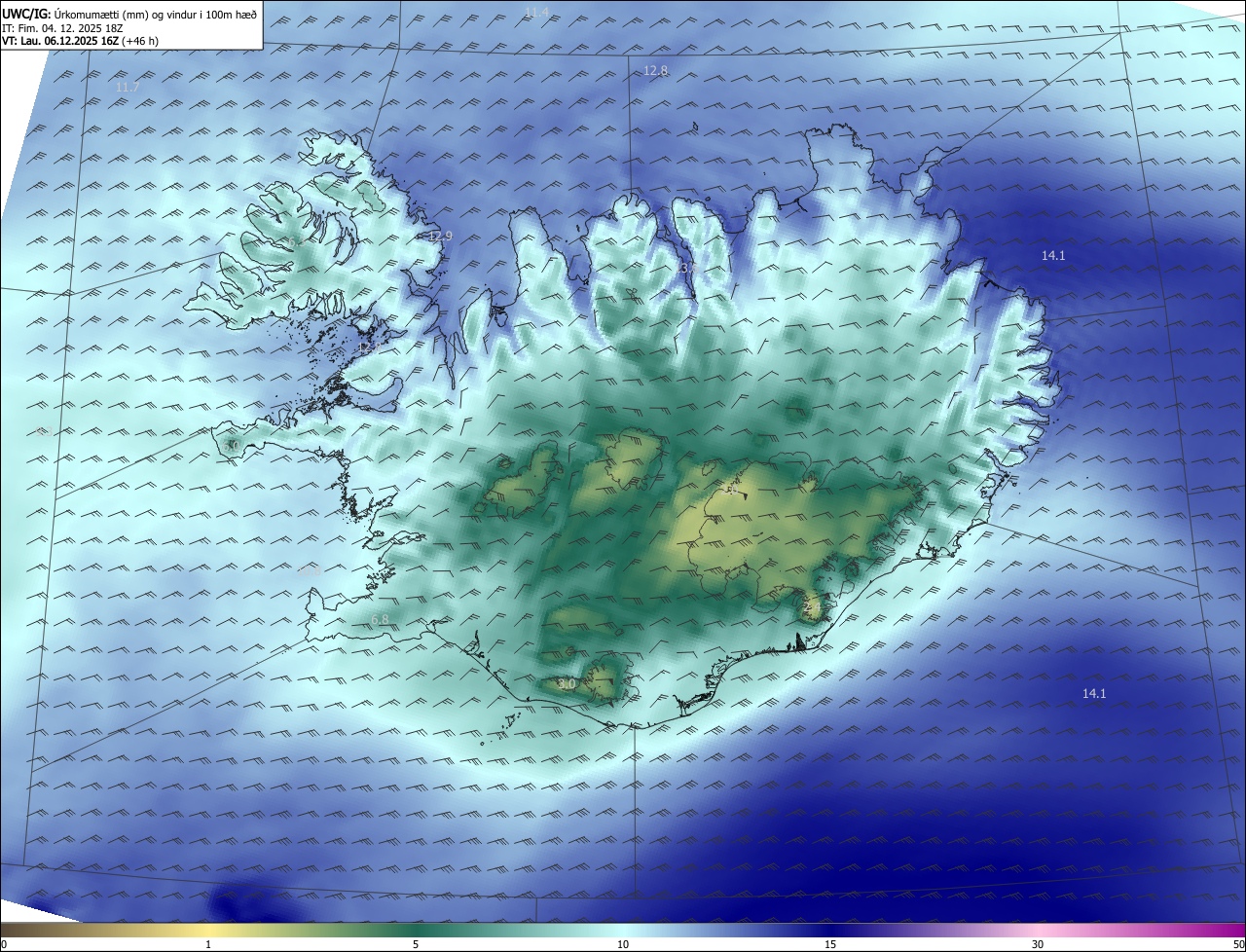
Task: Click the 1 tick label on the color scale
Action: click(208, 944)
